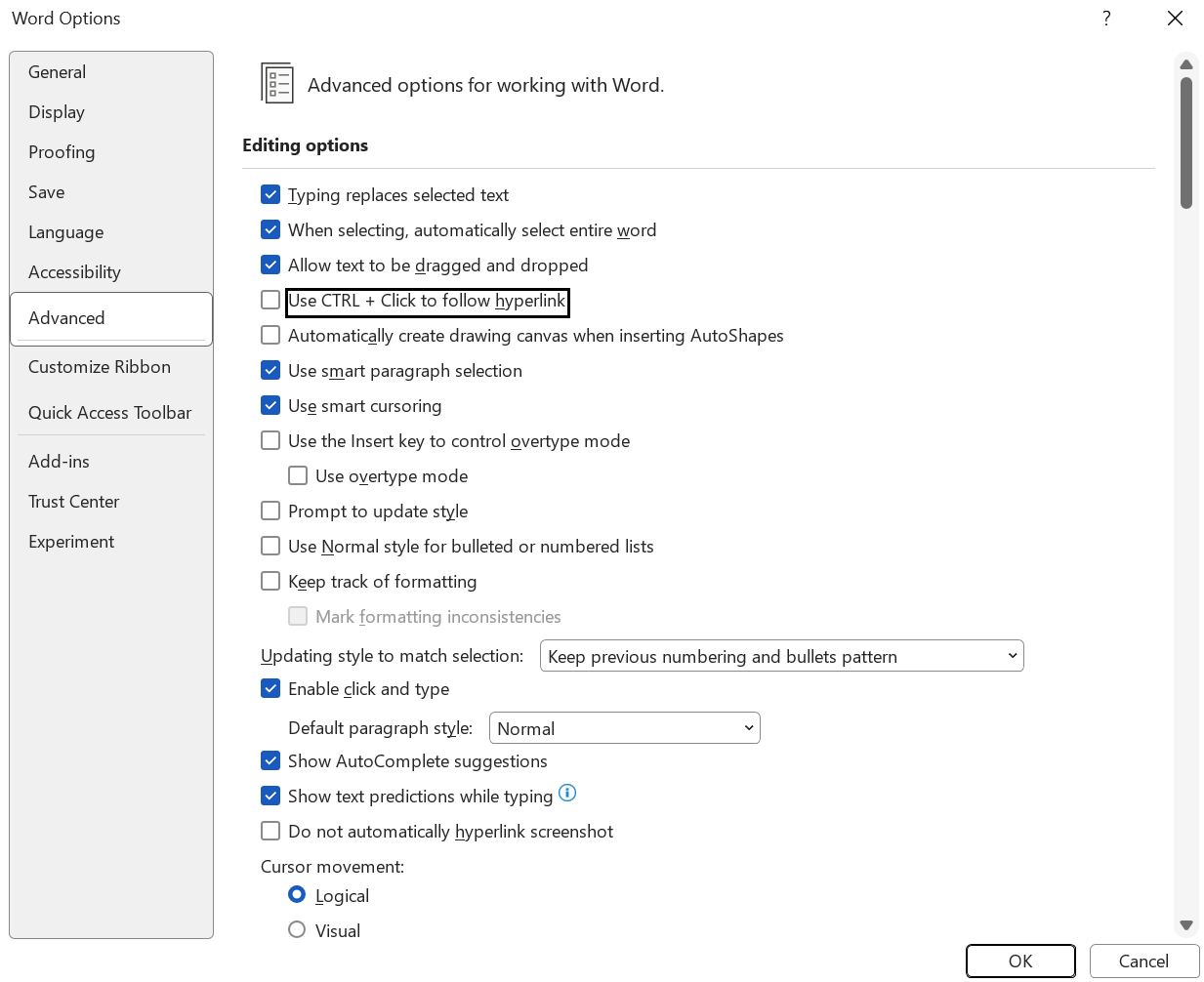
Task: Click the info icon beside text predictions
Action: [x=567, y=794]
